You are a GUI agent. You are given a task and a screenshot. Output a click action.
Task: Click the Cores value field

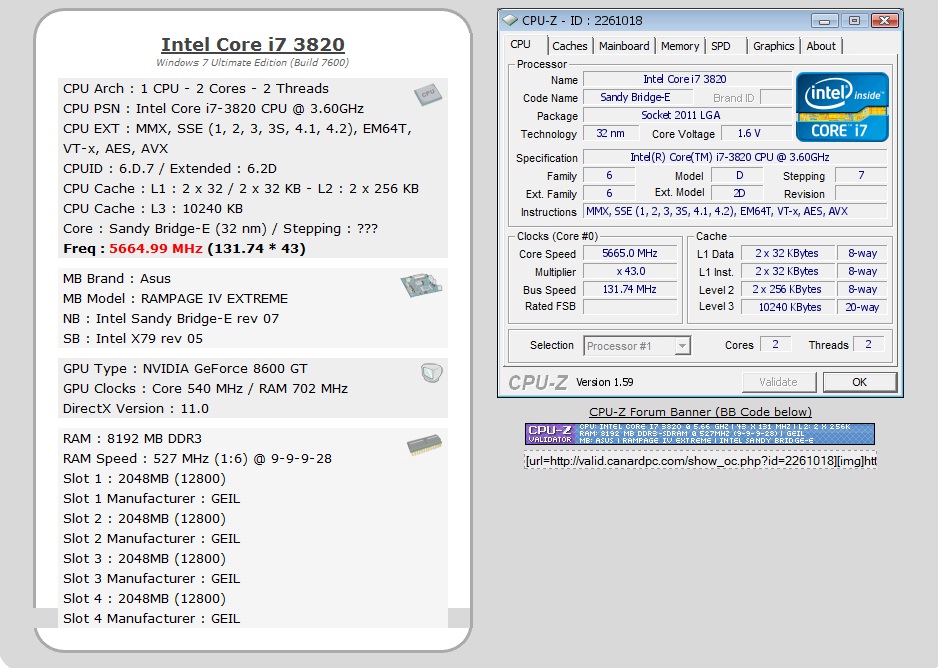(x=775, y=344)
